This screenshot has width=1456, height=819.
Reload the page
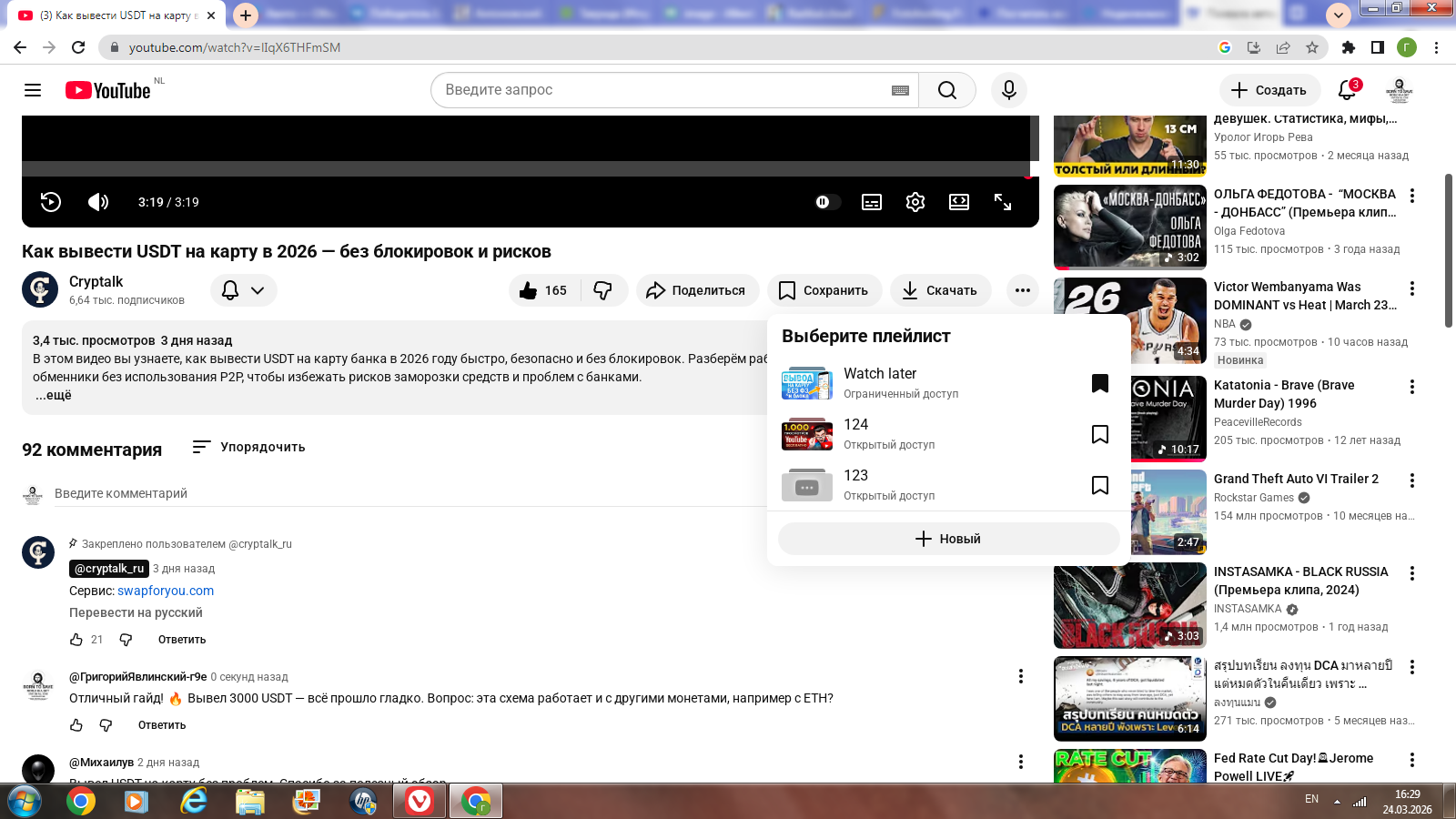78,47
